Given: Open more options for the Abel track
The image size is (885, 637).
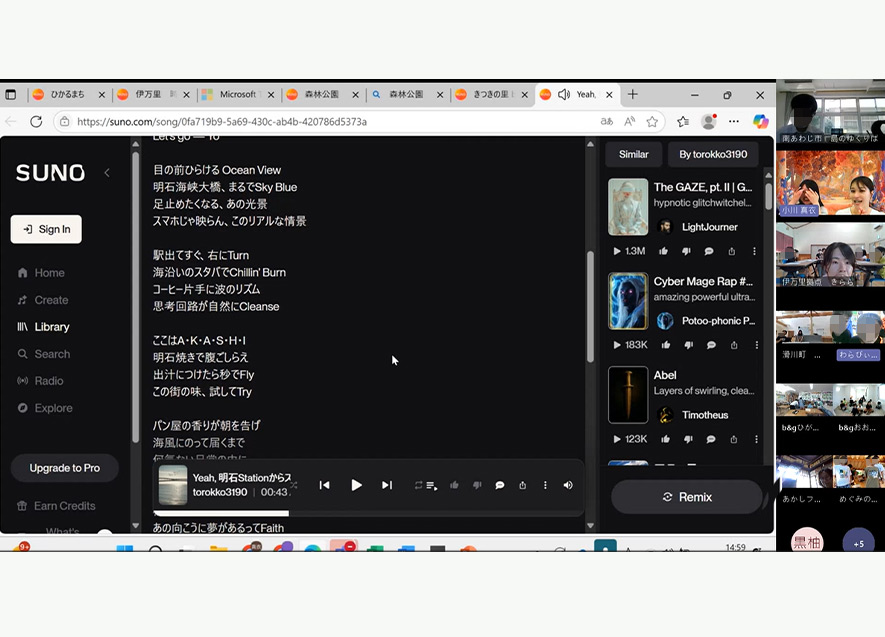Looking at the screenshot, I should click(755, 438).
